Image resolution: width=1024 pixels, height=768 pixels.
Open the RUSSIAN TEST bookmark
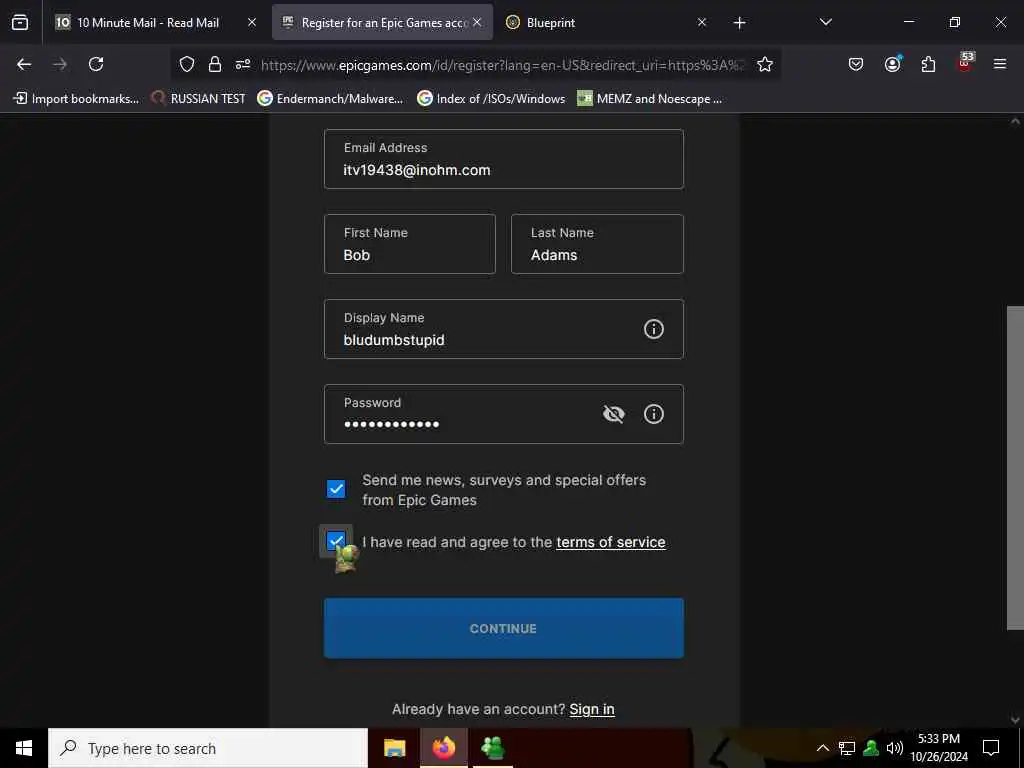pos(199,99)
